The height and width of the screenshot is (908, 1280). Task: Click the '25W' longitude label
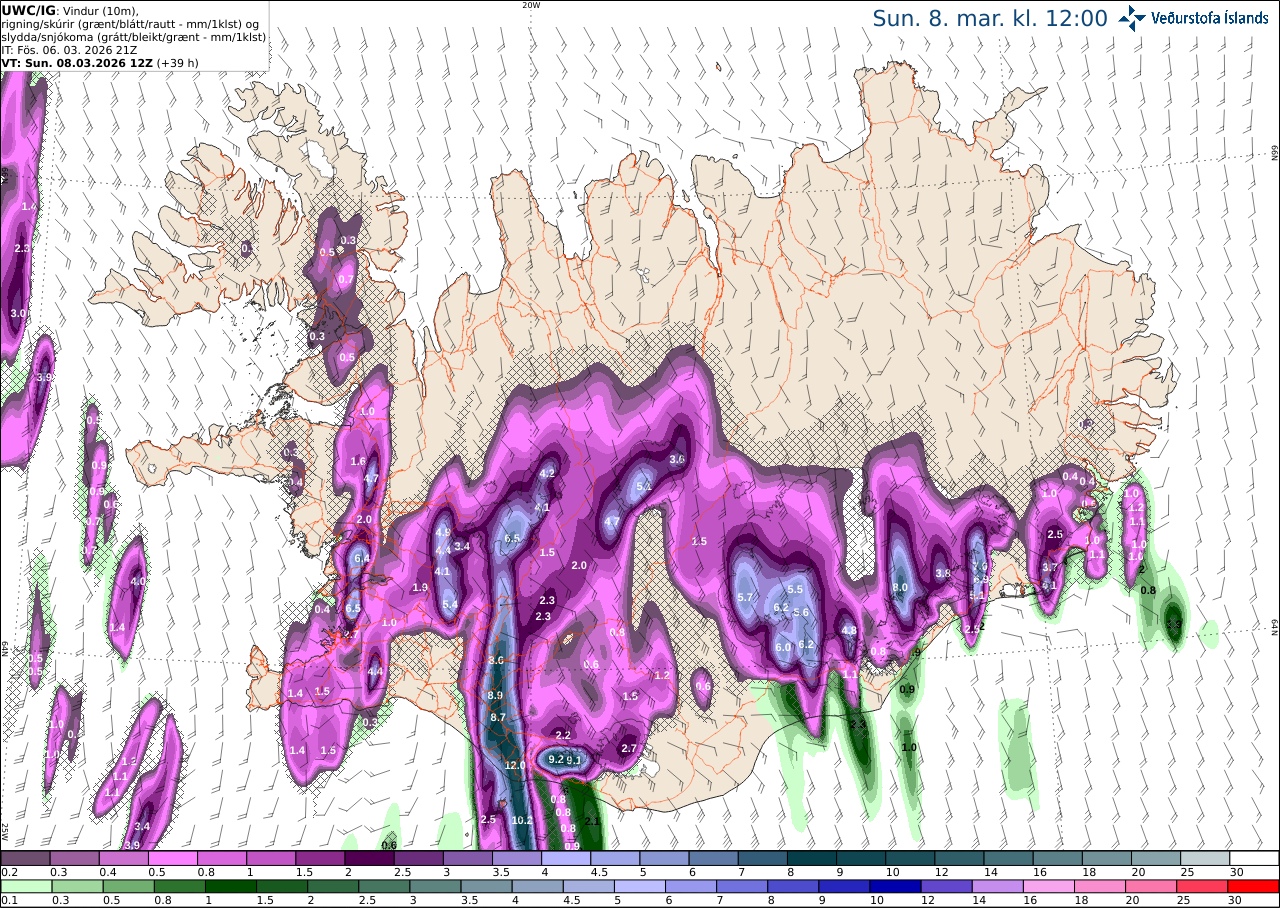[x=5, y=831]
